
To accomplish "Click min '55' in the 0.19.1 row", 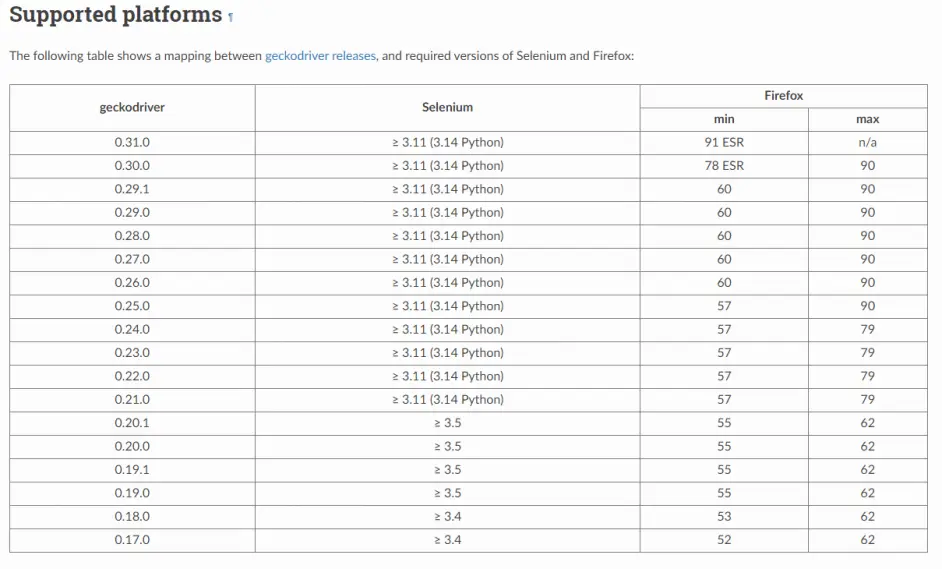I will pos(724,471).
